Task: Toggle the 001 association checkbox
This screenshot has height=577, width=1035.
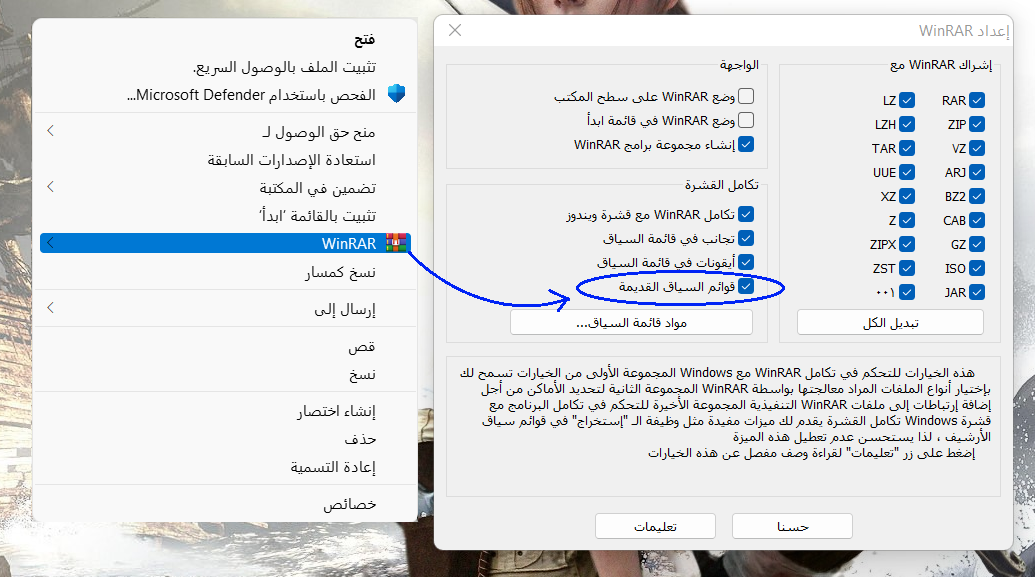Action: point(907,292)
